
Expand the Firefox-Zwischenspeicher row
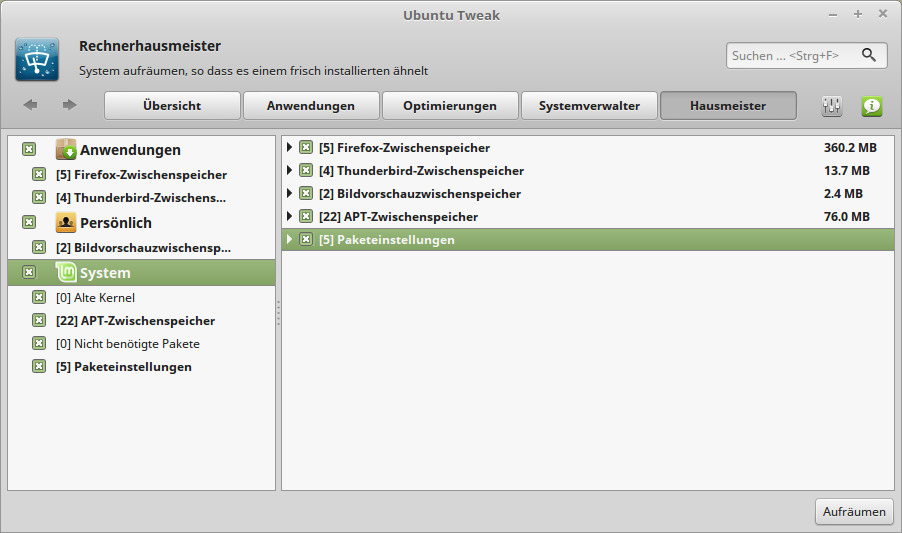[289, 148]
